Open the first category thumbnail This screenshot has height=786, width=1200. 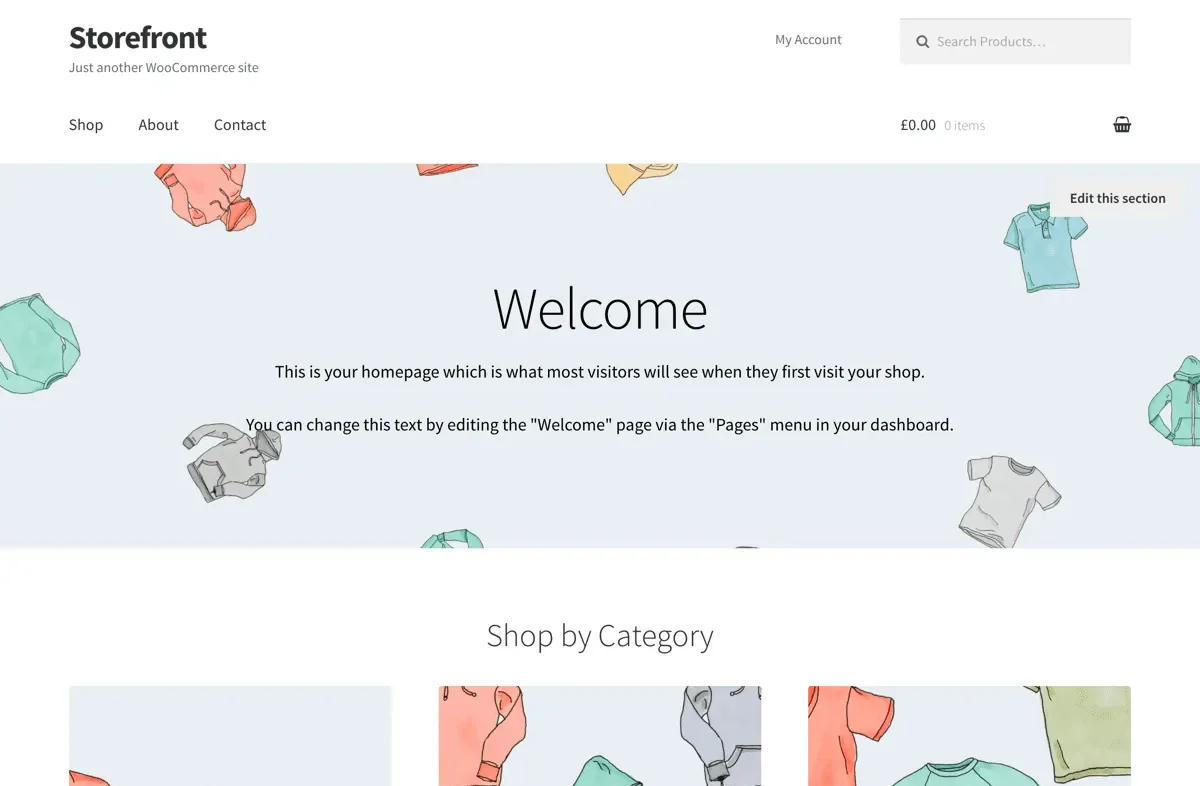[230, 736]
